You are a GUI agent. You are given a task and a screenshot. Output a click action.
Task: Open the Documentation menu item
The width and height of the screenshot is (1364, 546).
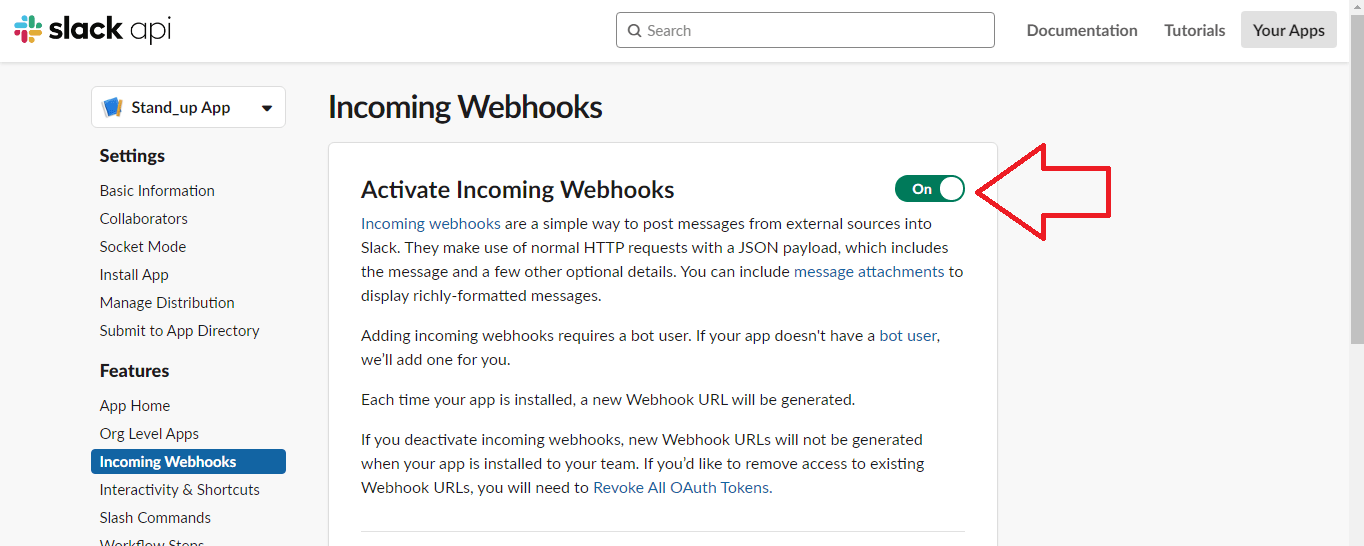[1081, 30]
